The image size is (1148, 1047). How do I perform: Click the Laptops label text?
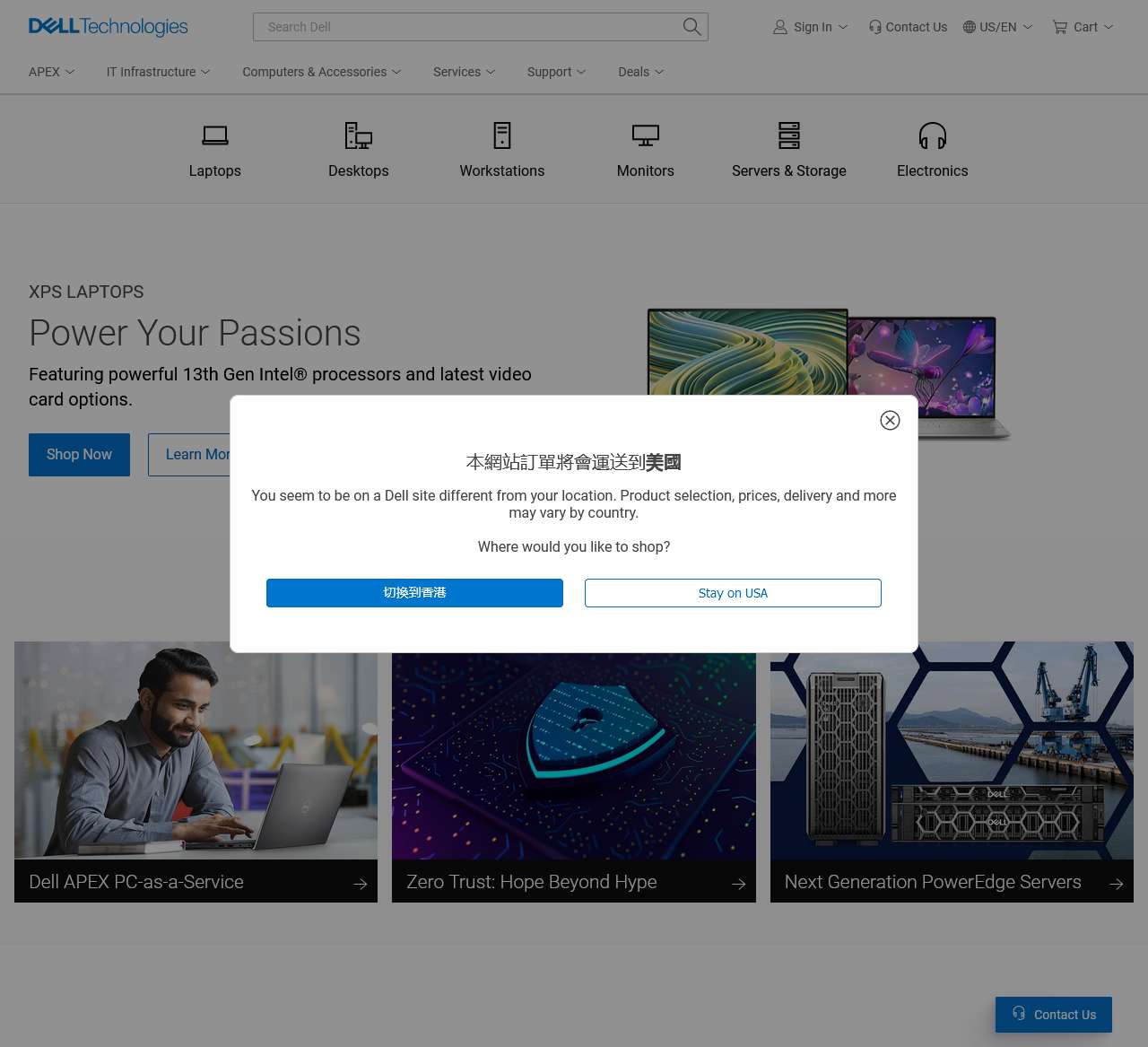[x=215, y=170]
